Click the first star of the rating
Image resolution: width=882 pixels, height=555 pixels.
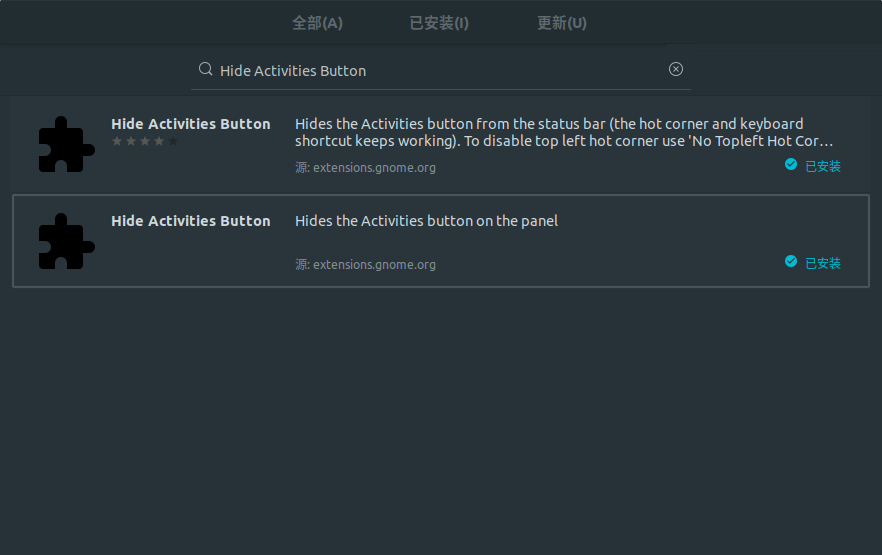pos(117,142)
